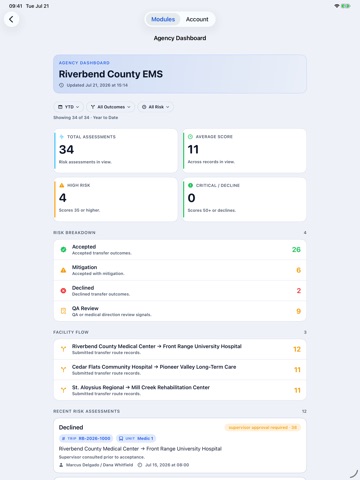Select the Declined risk breakdown row
This screenshot has width=360, height=480.
click(180, 291)
